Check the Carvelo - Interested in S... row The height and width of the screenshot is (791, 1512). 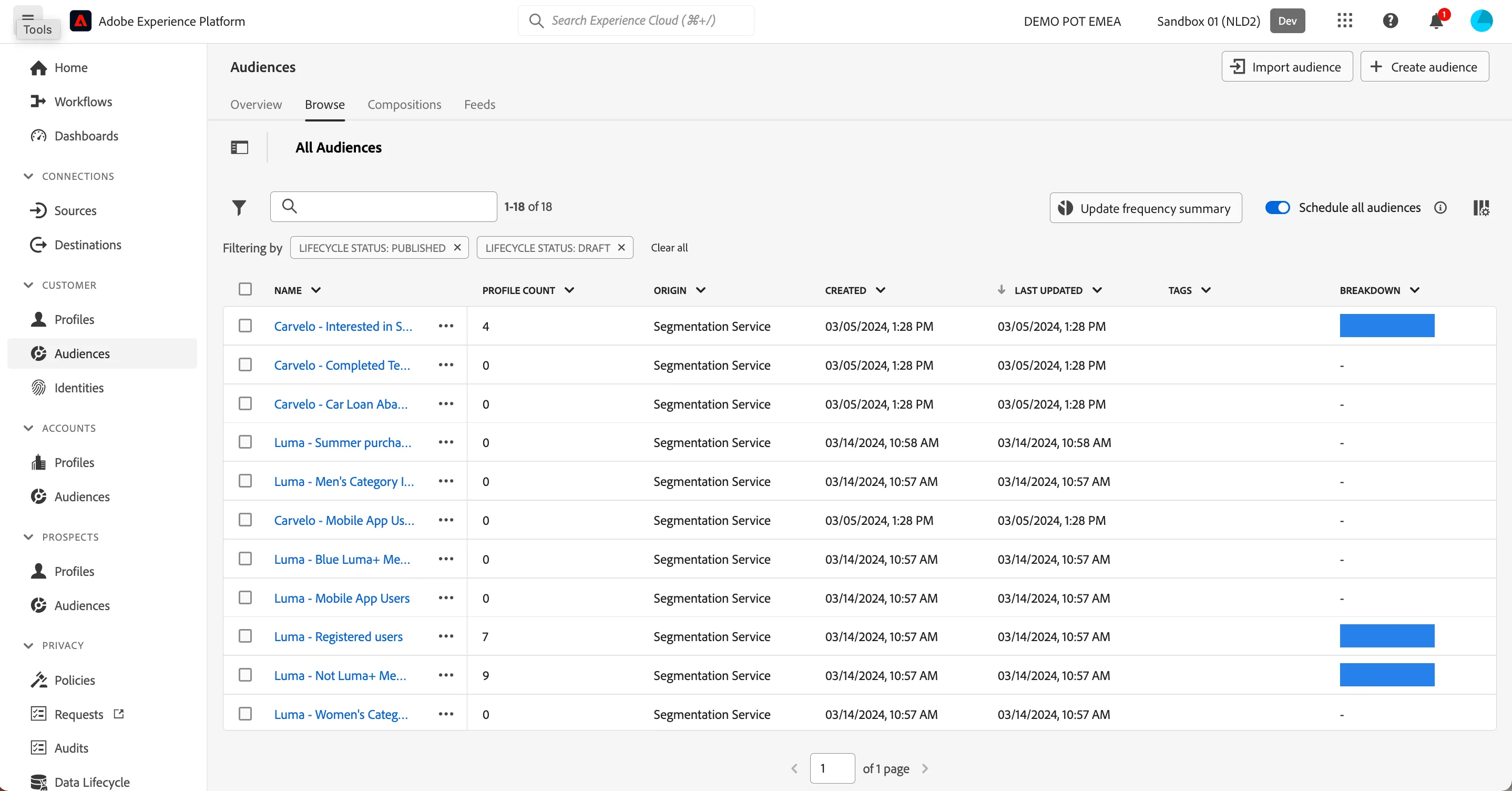point(246,326)
